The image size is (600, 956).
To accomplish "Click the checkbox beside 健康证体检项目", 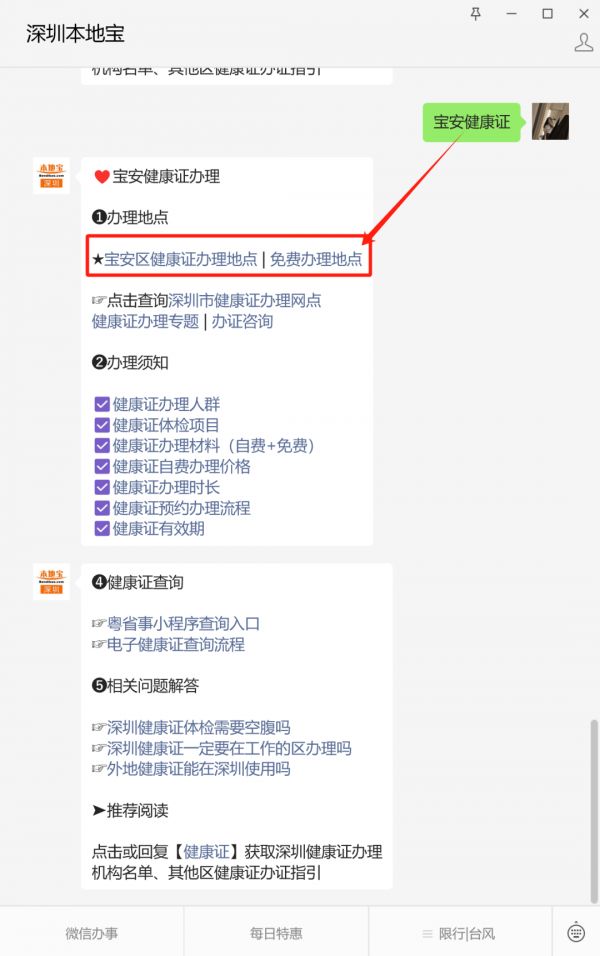I will coord(102,425).
